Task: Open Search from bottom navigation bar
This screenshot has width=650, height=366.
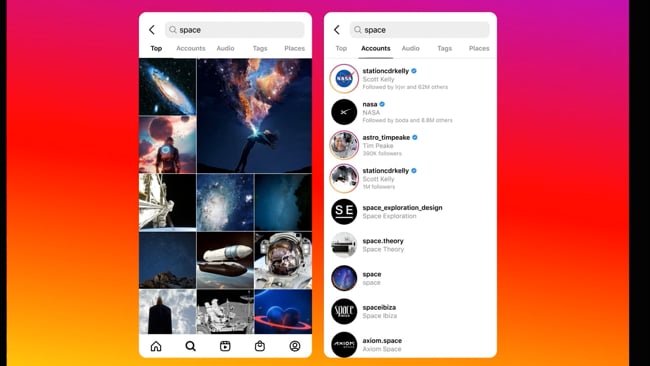Action: (x=190, y=346)
